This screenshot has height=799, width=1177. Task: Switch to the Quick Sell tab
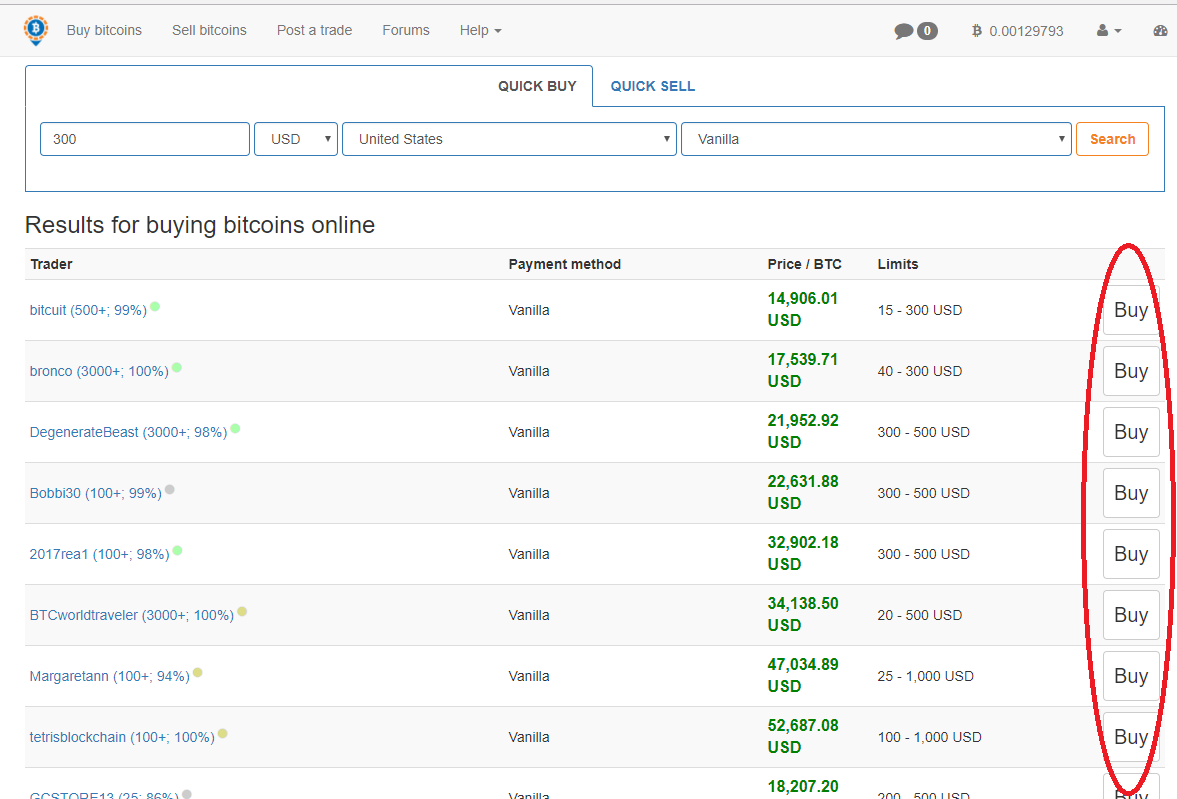click(x=652, y=86)
